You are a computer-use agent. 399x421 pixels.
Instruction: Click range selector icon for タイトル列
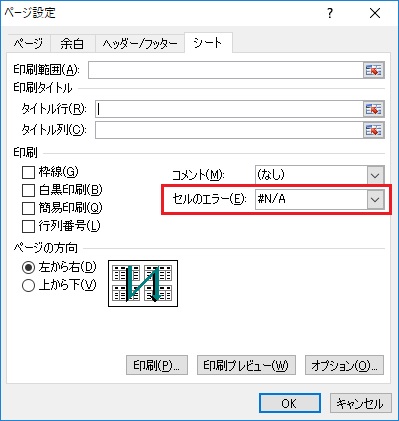(374, 130)
